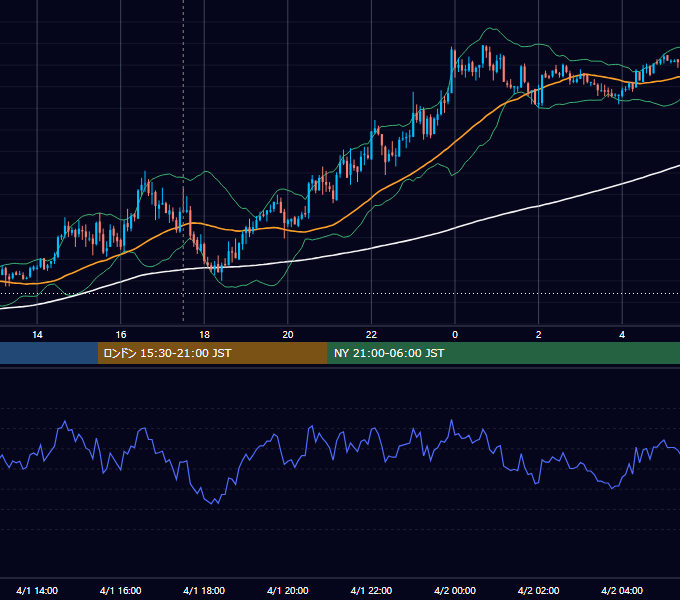Image resolution: width=680 pixels, height=600 pixels.
Task: Click the 20 hour label on price chart axis
Action: 288,335
